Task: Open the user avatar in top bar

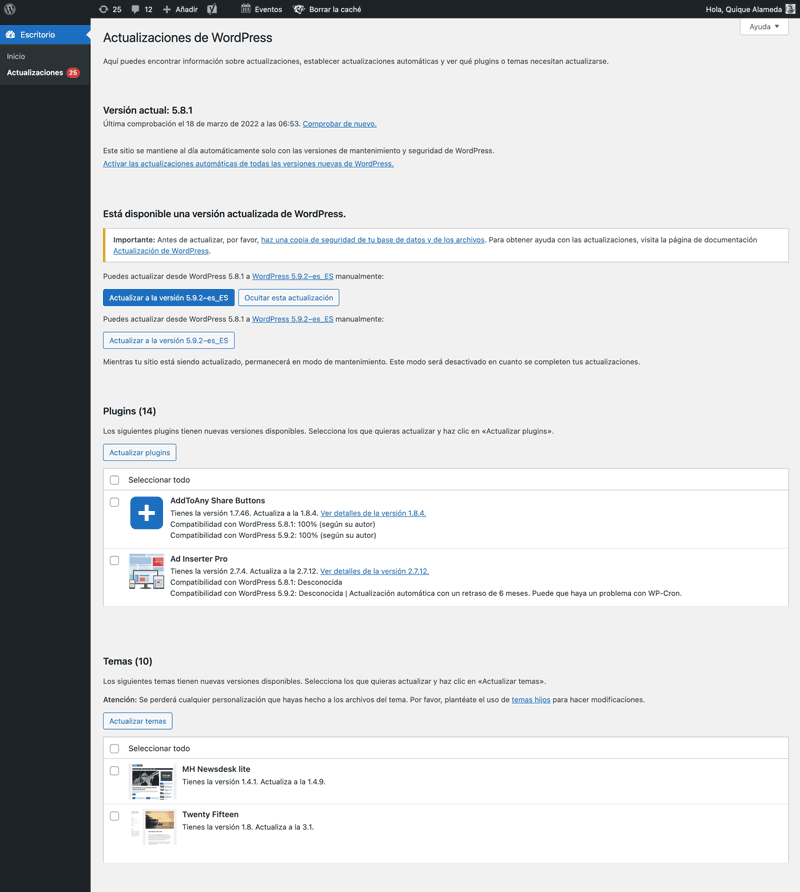Action: pos(790,9)
